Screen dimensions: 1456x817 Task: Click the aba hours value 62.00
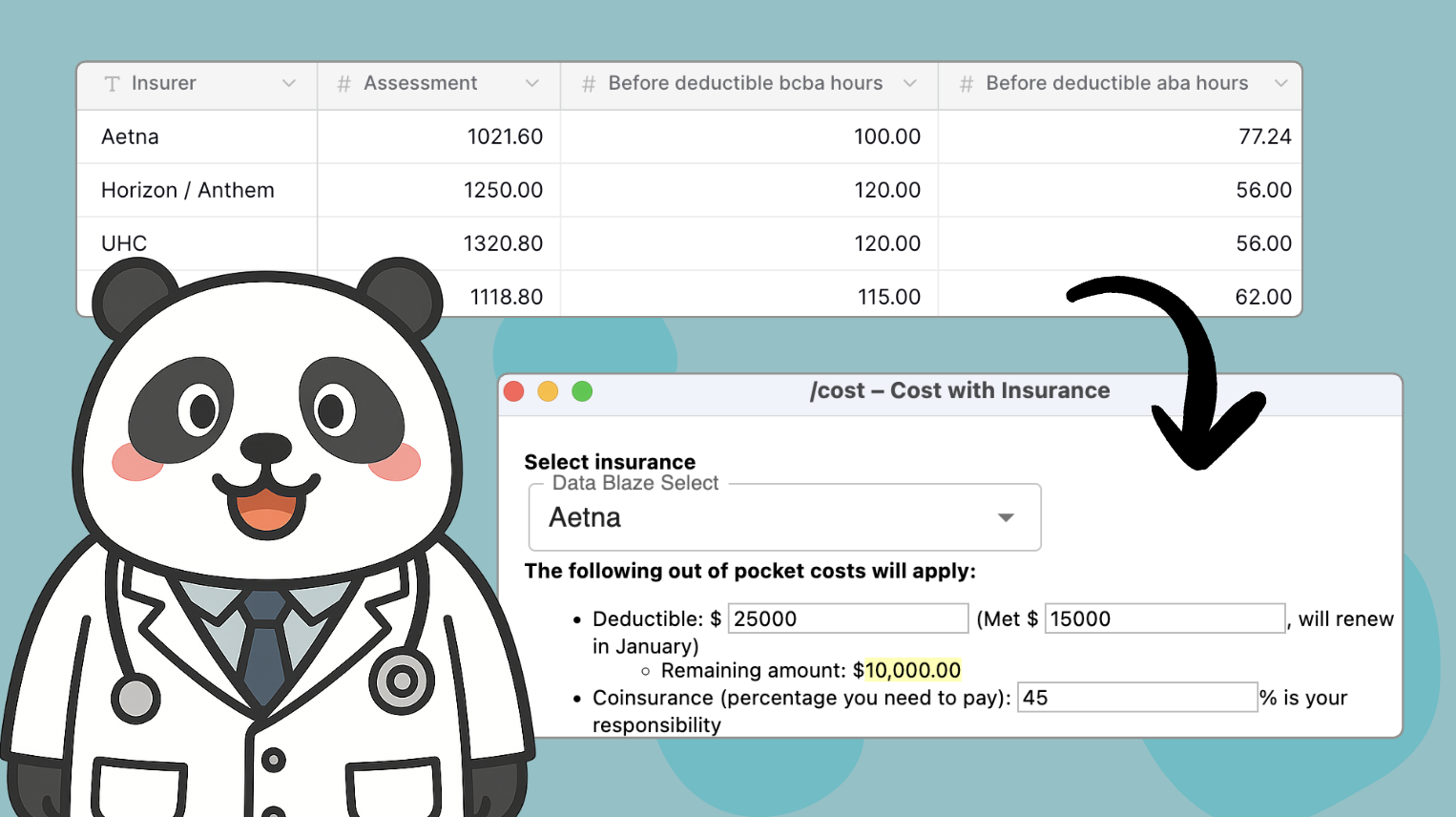(x=1263, y=297)
